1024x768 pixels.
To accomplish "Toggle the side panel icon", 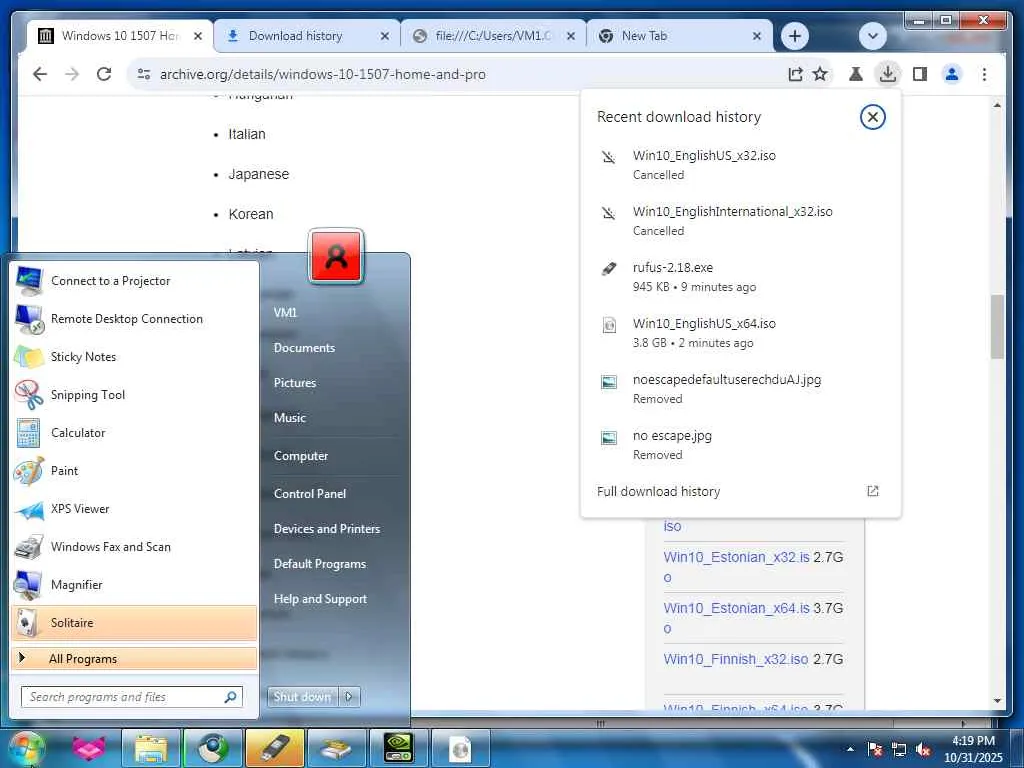I will (920, 74).
